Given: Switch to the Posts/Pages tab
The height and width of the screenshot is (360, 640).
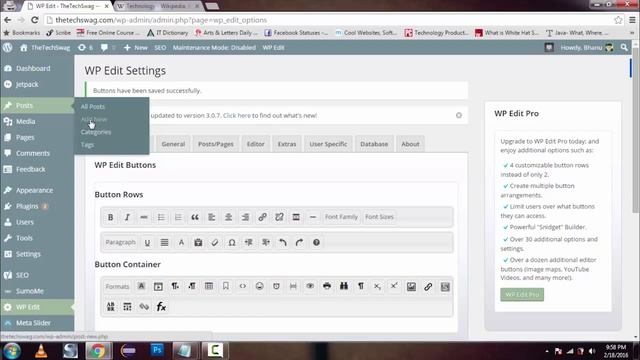Looking at the screenshot, I should (216, 144).
